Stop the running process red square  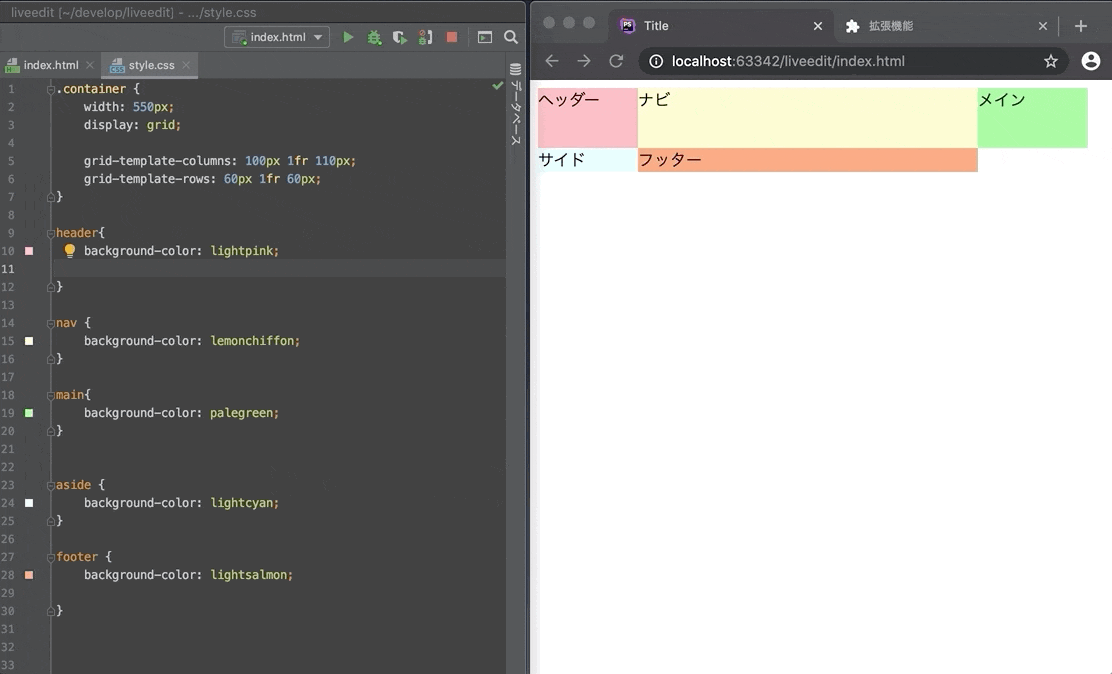452,37
